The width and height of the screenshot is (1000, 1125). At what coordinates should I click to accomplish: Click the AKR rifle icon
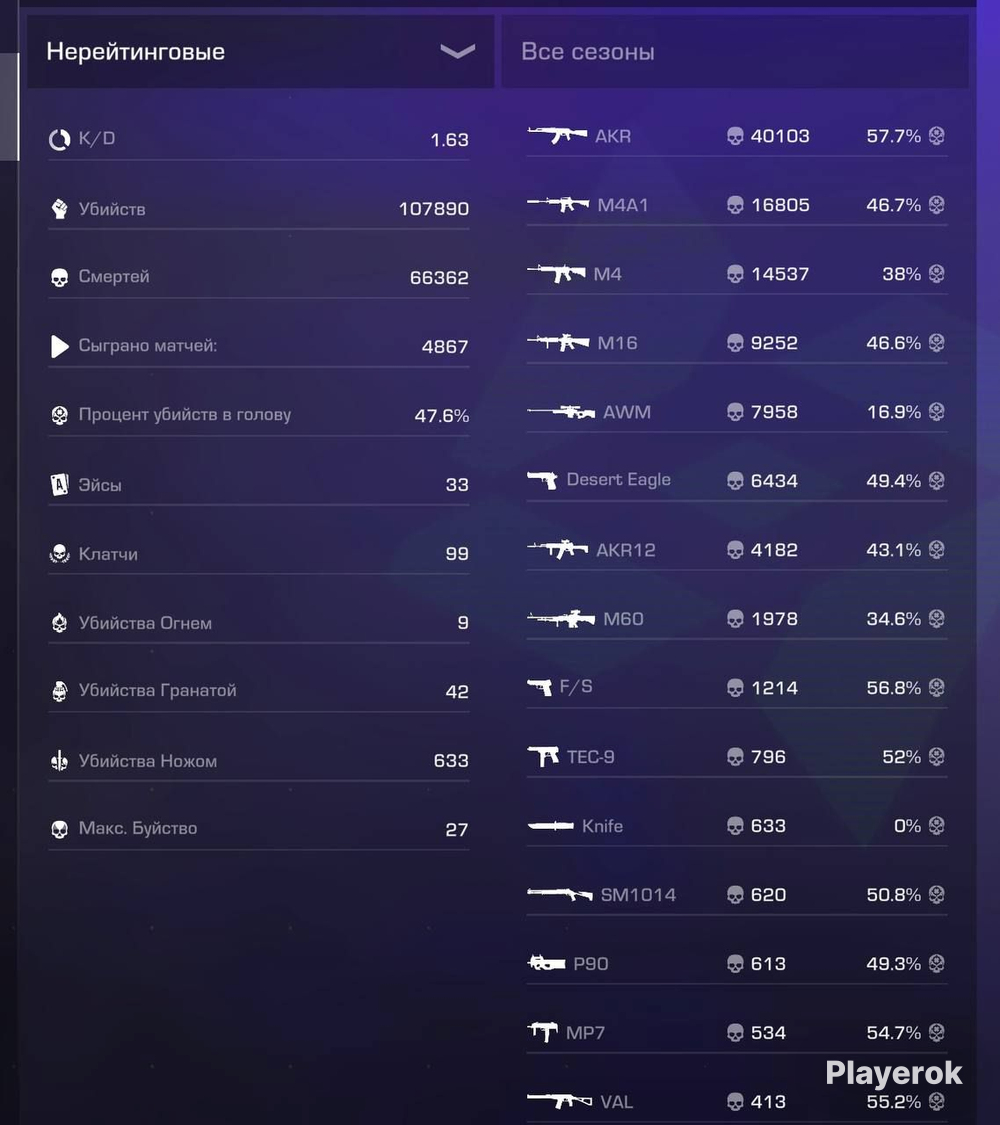[557, 134]
